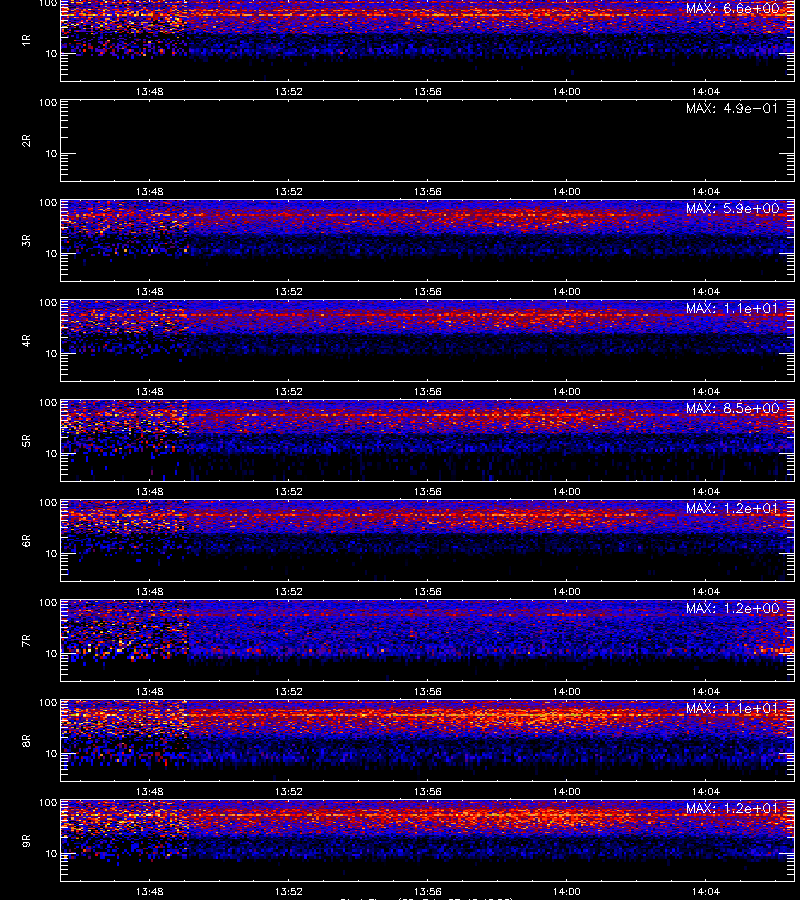The height and width of the screenshot is (900, 800).
Task: Click the 14:00 time label under panel 8R
Action: [x=566, y=791]
